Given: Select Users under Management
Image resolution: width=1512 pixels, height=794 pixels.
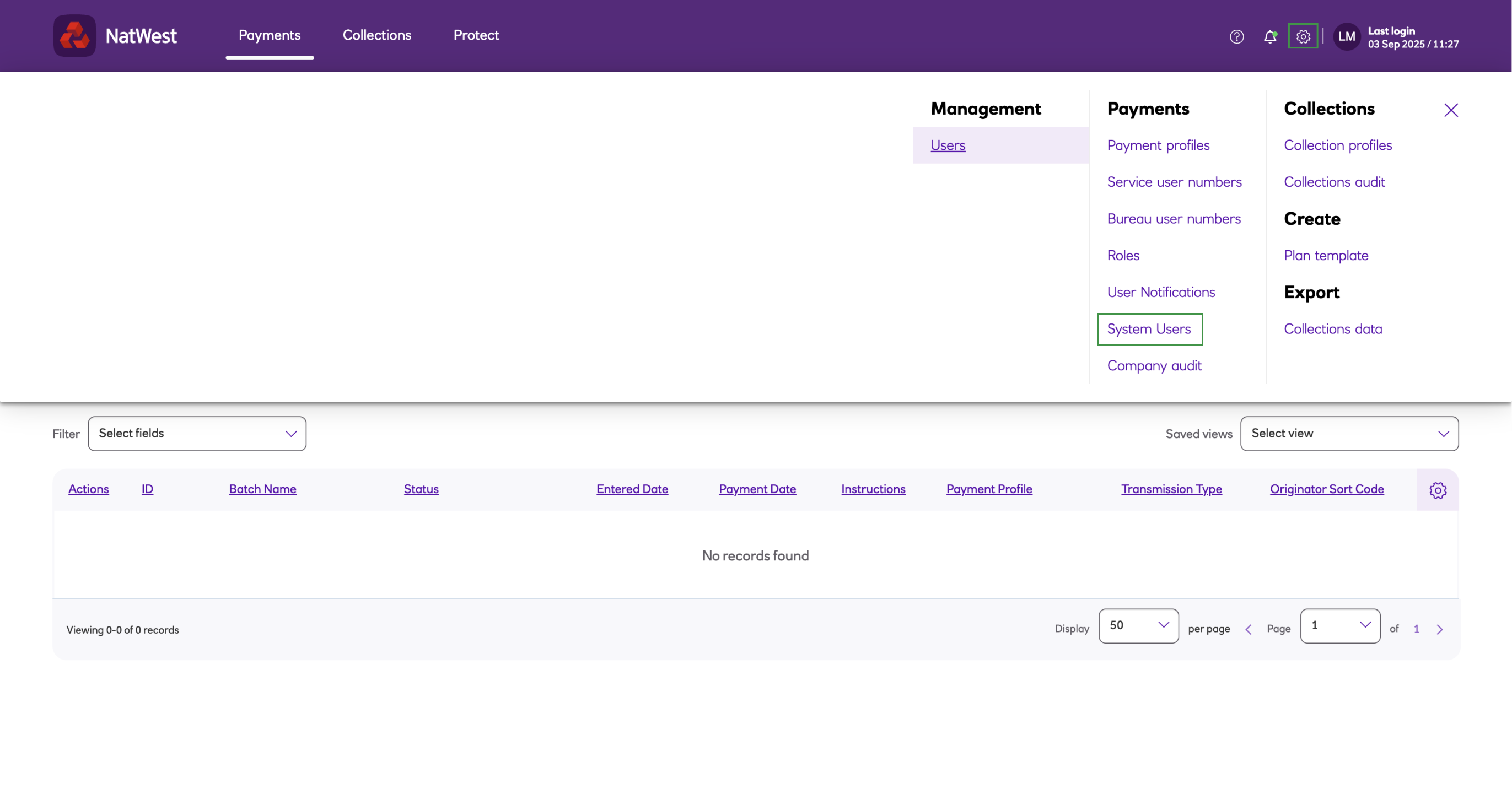Looking at the screenshot, I should tap(948, 145).
